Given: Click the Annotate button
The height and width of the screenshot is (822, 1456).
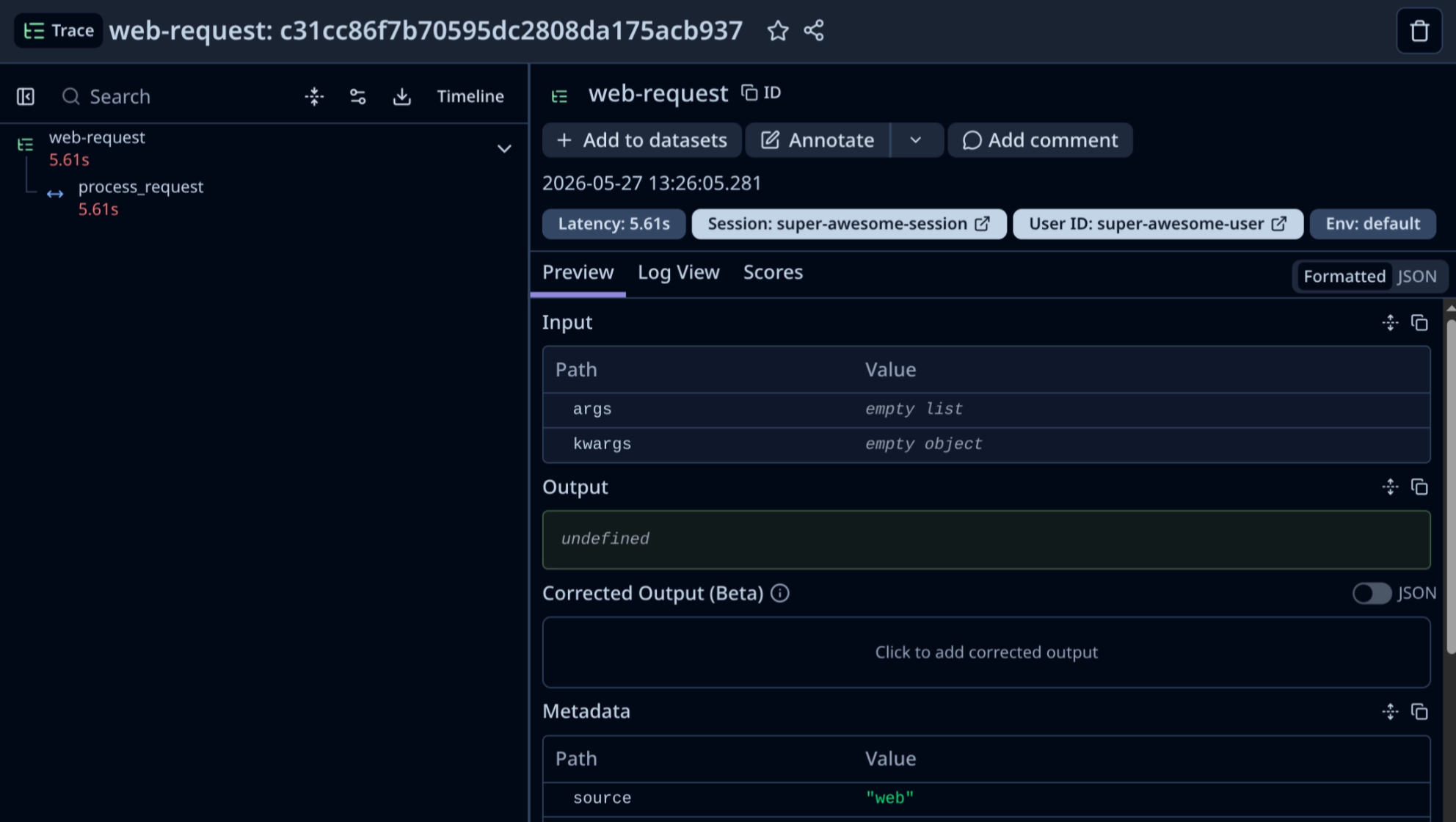Looking at the screenshot, I should [818, 140].
